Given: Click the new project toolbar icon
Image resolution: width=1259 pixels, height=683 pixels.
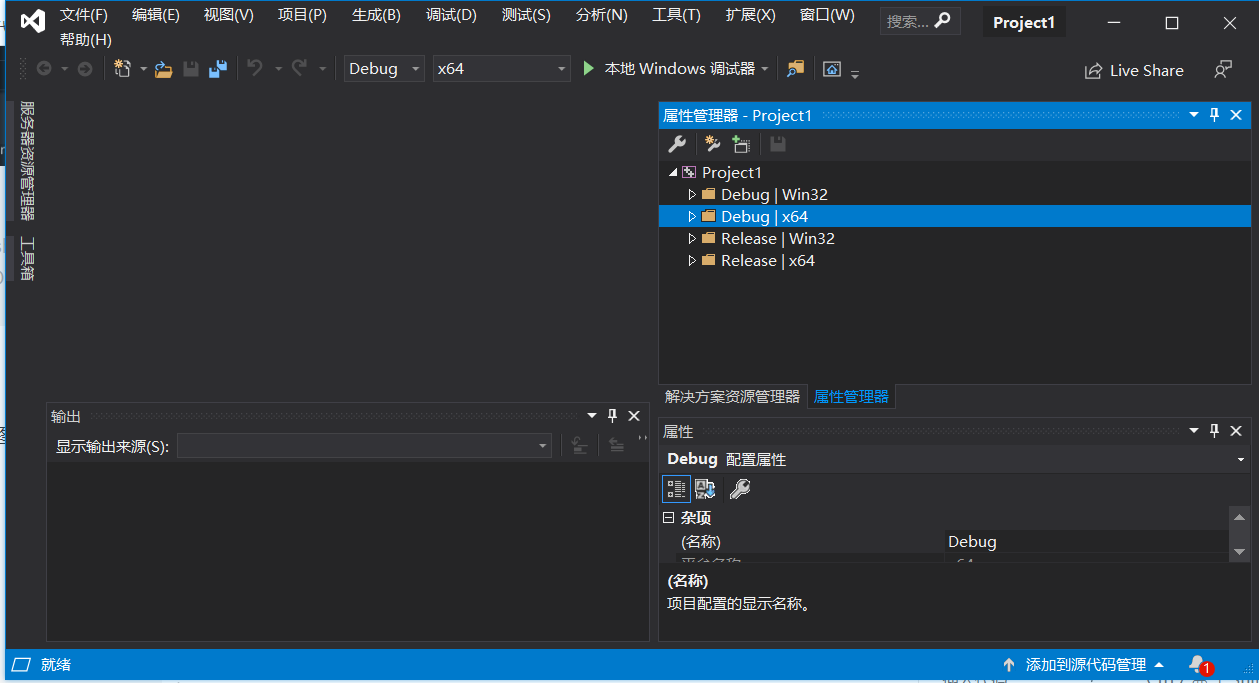Looking at the screenshot, I should pyautogui.click(x=122, y=69).
